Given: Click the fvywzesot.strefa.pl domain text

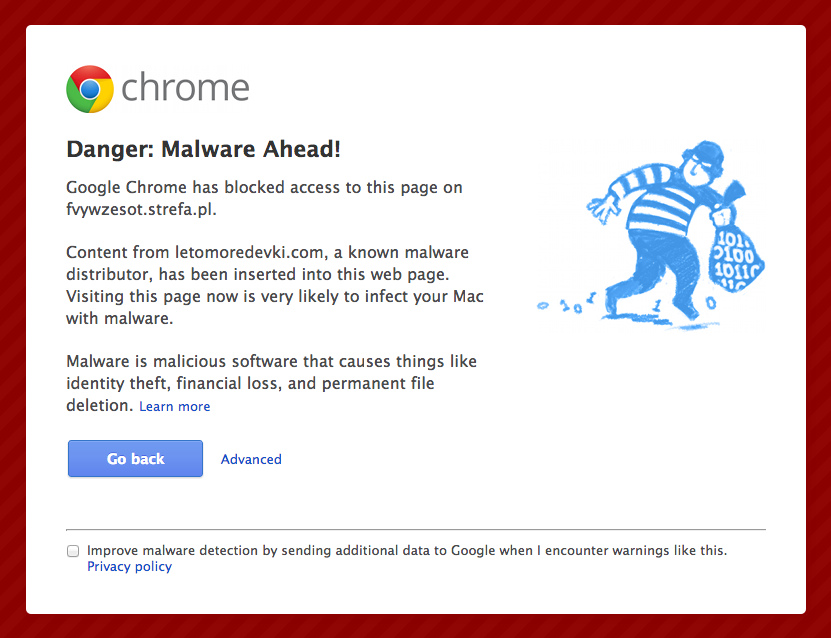Looking at the screenshot, I should pyautogui.click(x=141, y=210).
